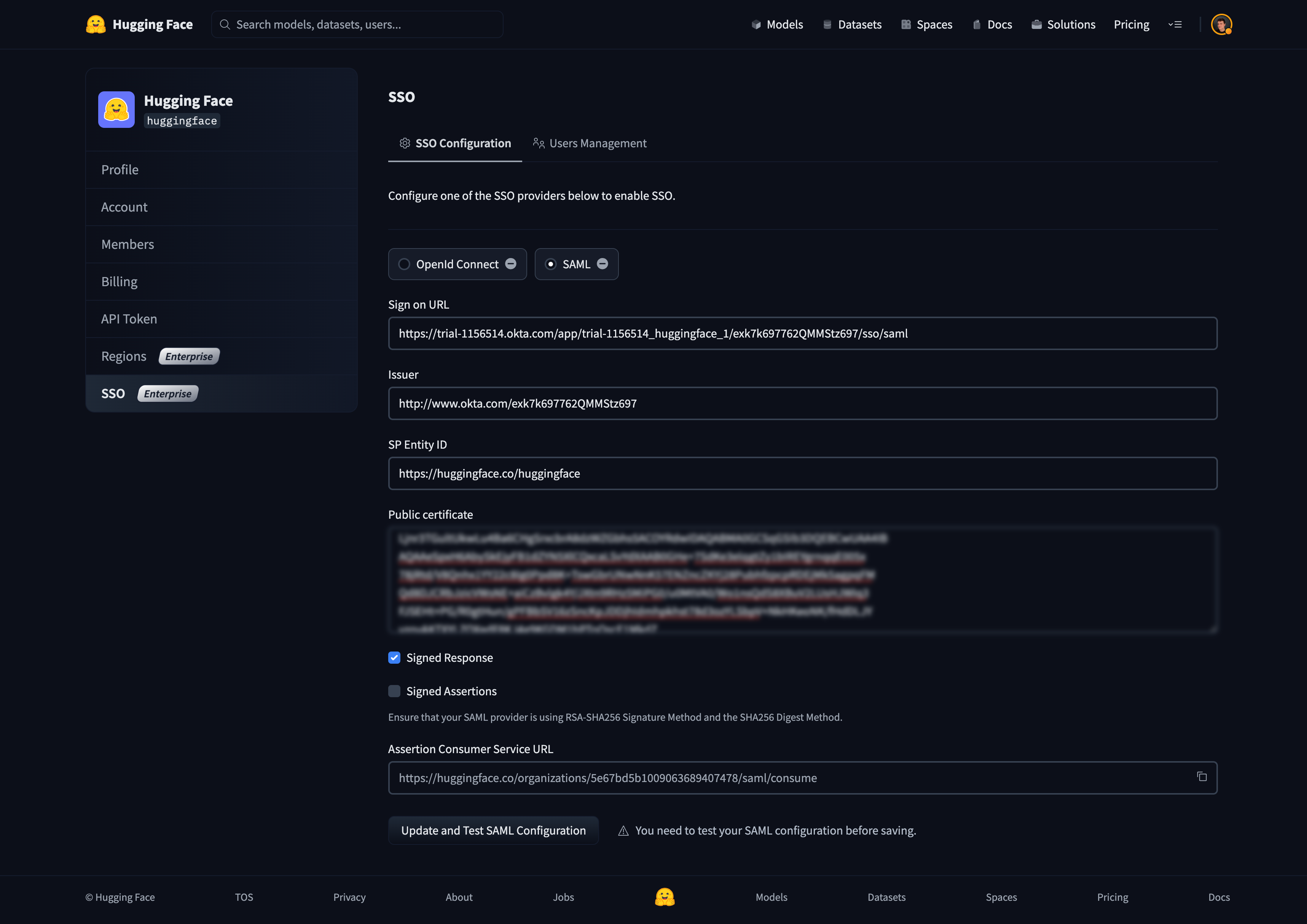Open the user avatar profile menu
This screenshot has height=924, width=1307.
tap(1221, 24)
